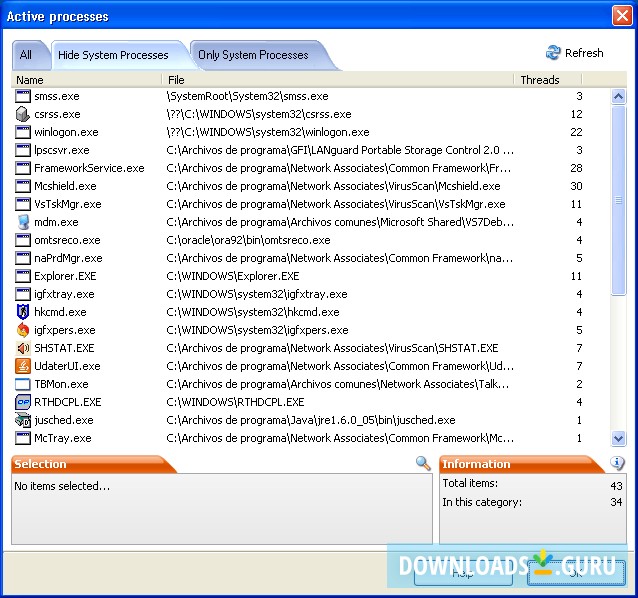Screen dimensions: 638x598
Task: Click the UdaterUI.exe orange icon
Action: point(23,366)
